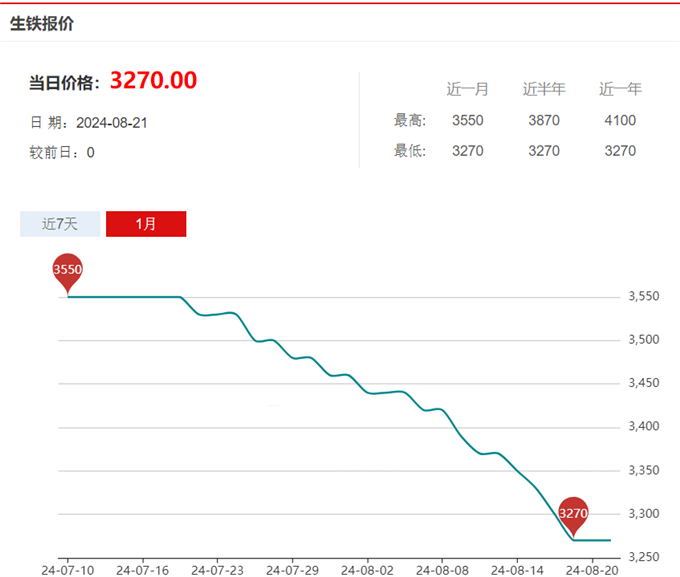Click the 3,400 y-axis price label
Screen dimensions: 680x577
click(642, 427)
